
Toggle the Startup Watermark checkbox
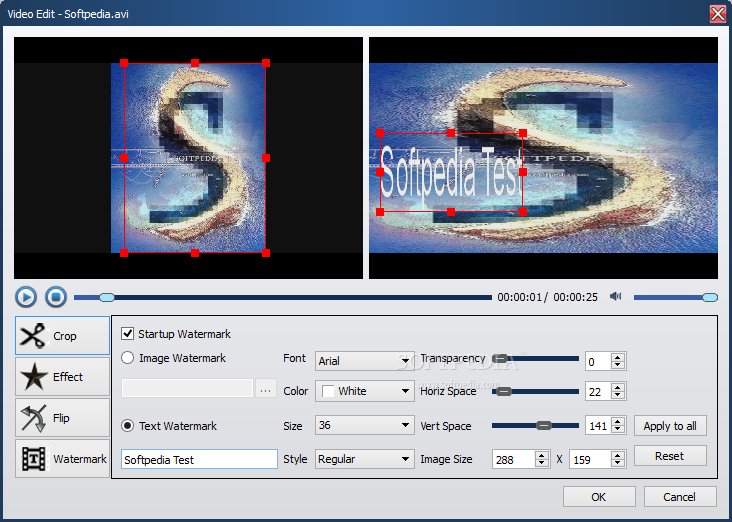(127, 334)
